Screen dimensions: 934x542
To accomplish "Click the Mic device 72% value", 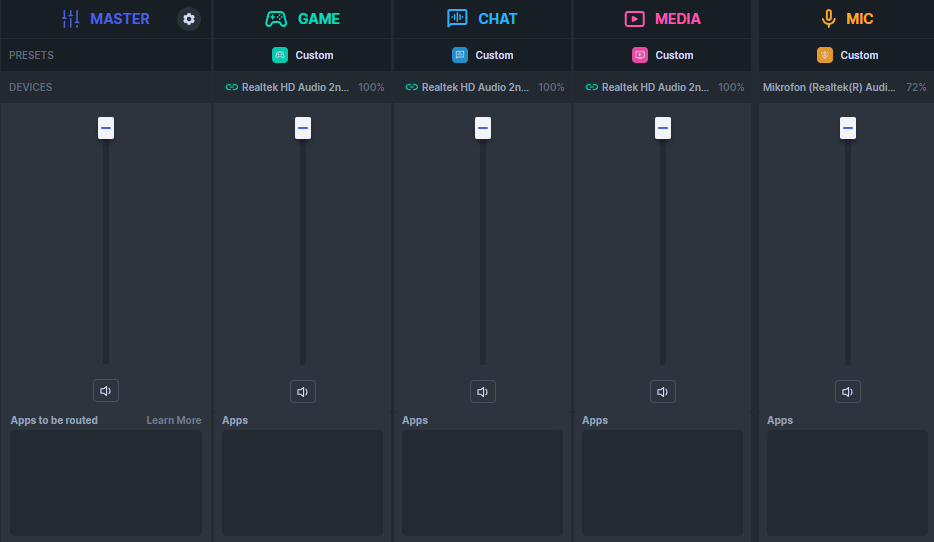I will pos(916,87).
